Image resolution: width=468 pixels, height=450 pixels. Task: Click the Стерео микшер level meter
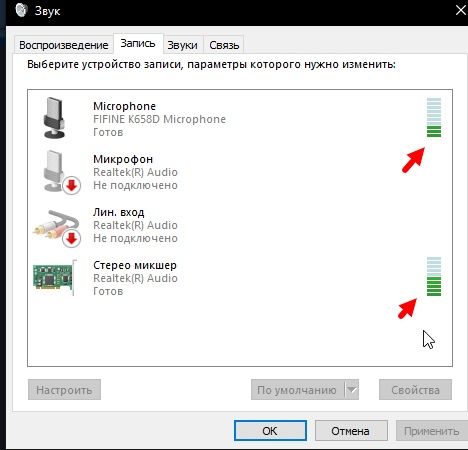(x=434, y=276)
